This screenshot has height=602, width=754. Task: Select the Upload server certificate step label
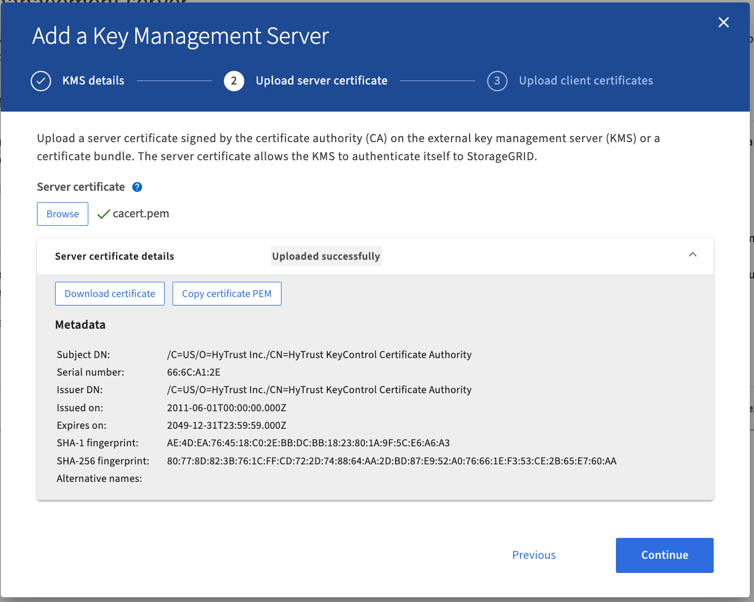[x=321, y=81]
